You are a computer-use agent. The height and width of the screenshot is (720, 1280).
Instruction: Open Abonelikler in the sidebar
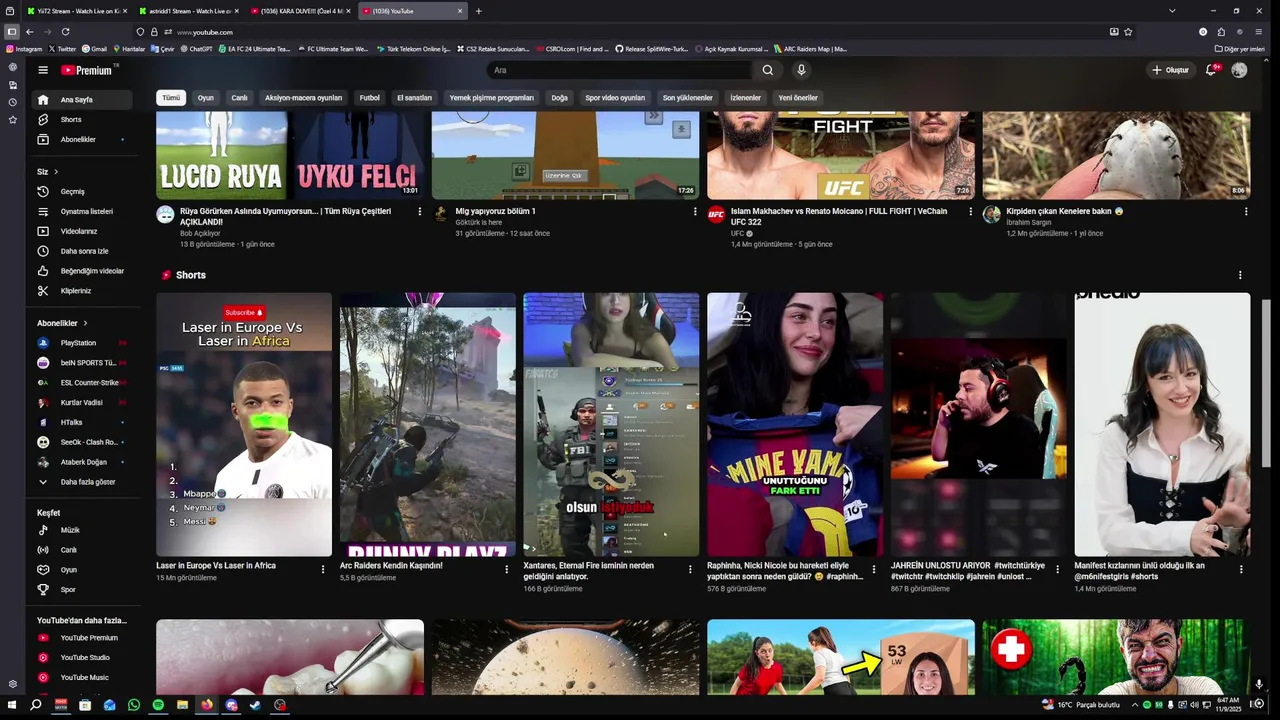(84, 139)
